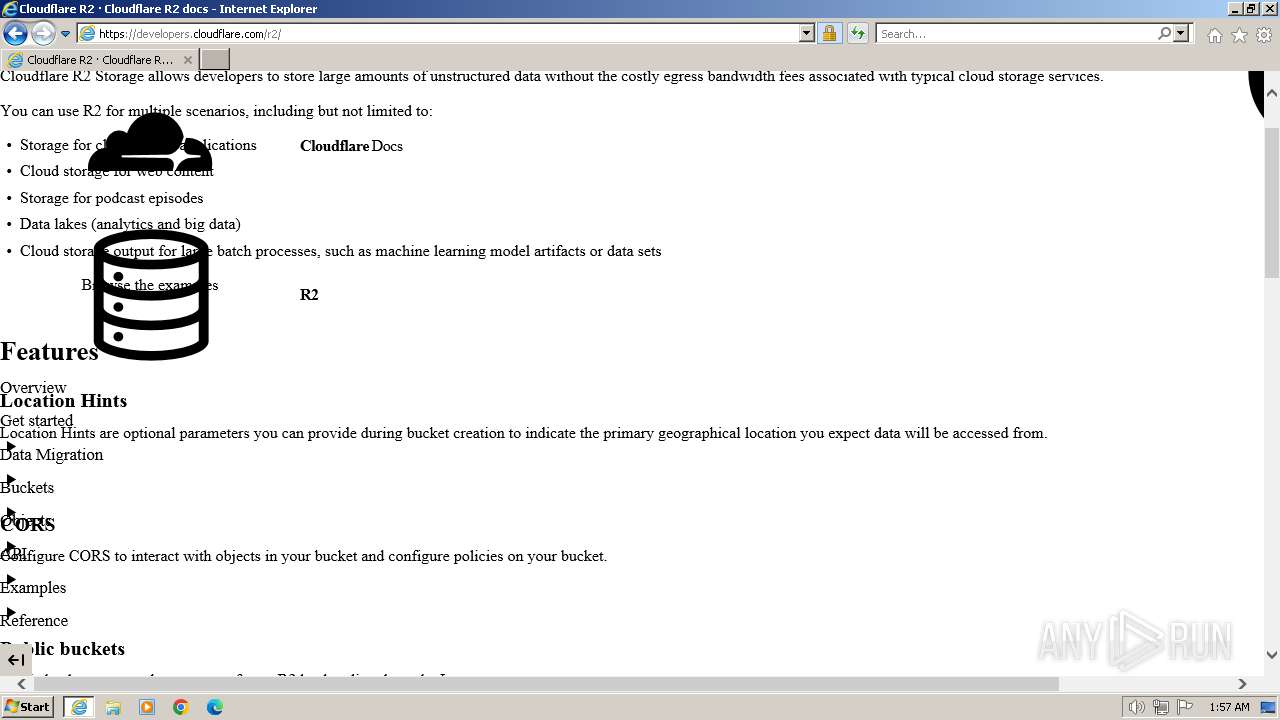Image resolution: width=1280 pixels, height=720 pixels.
Task: Expand the Data Migration section triangle
Action: (10, 446)
